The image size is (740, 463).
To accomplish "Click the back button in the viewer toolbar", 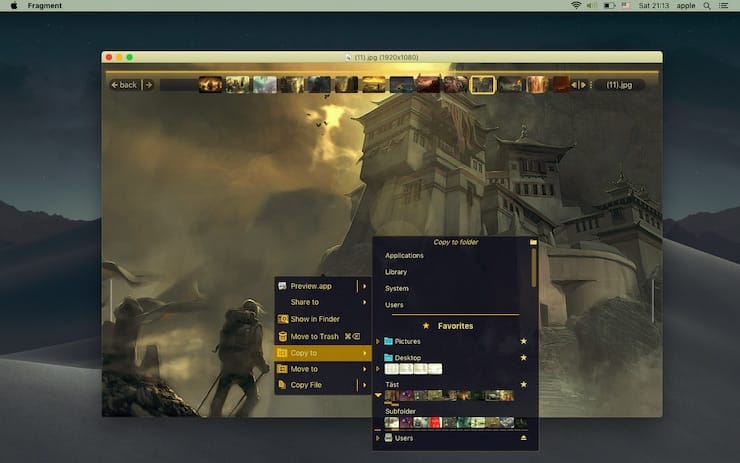I will [x=124, y=85].
